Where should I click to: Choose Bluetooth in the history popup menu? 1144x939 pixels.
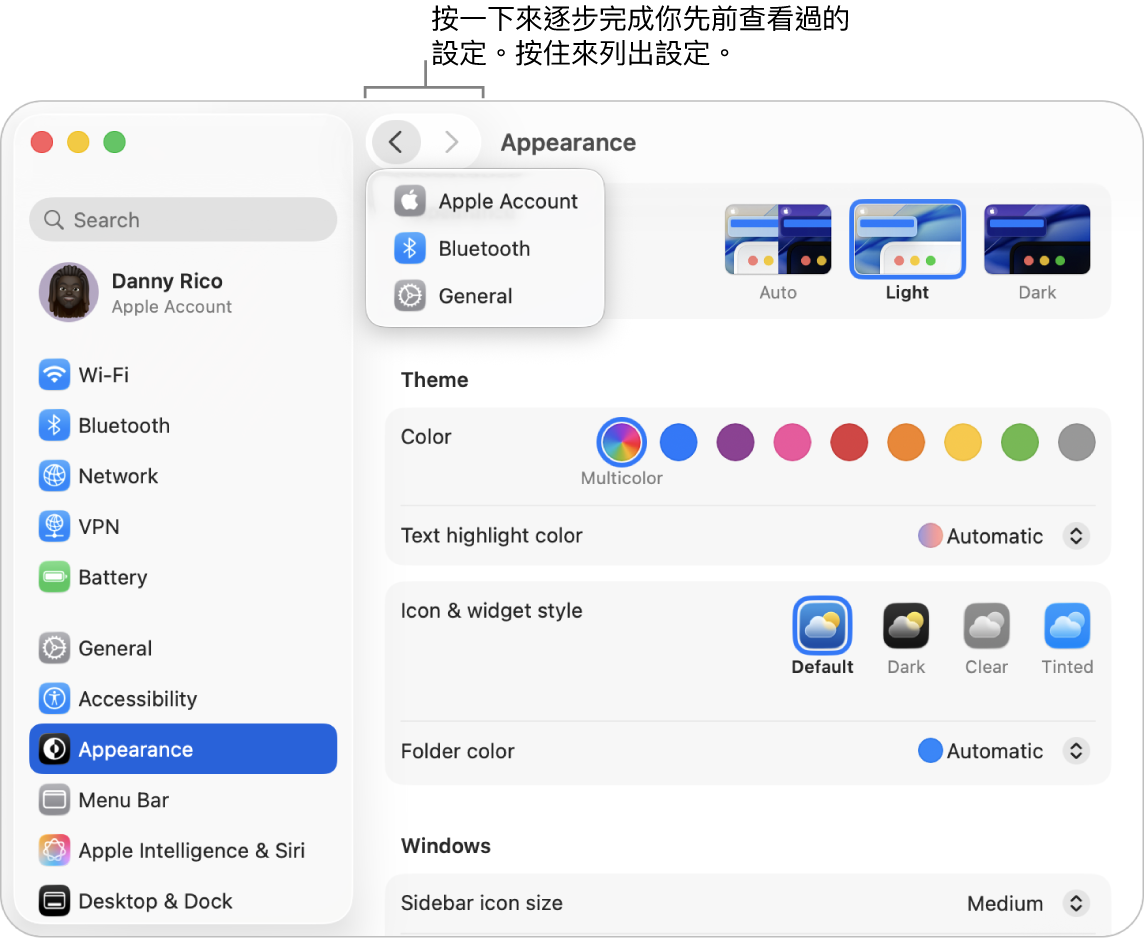coord(484,249)
